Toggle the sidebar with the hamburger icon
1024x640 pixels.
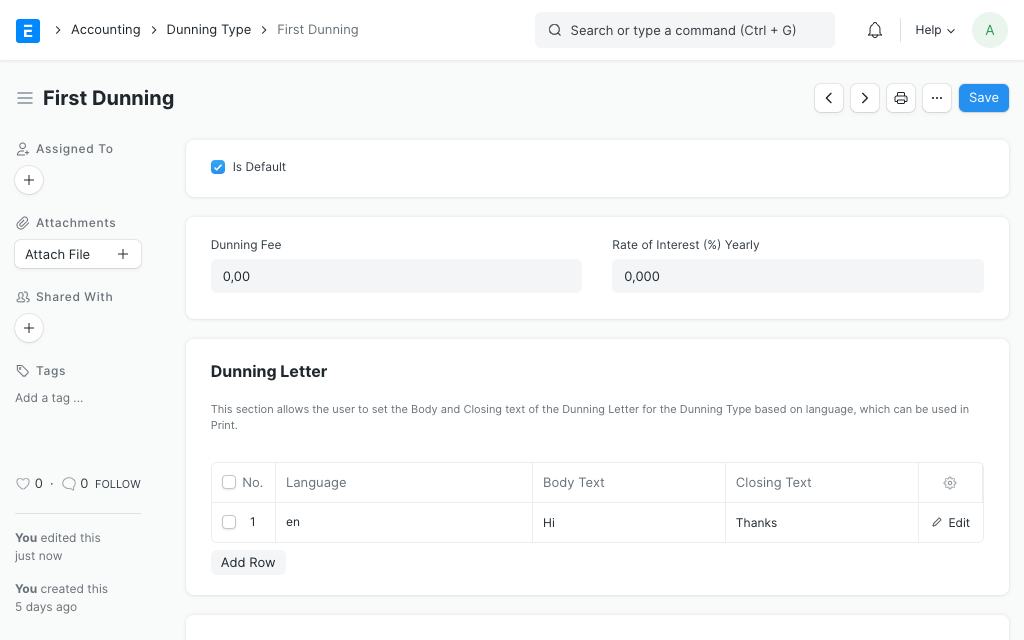[24, 97]
